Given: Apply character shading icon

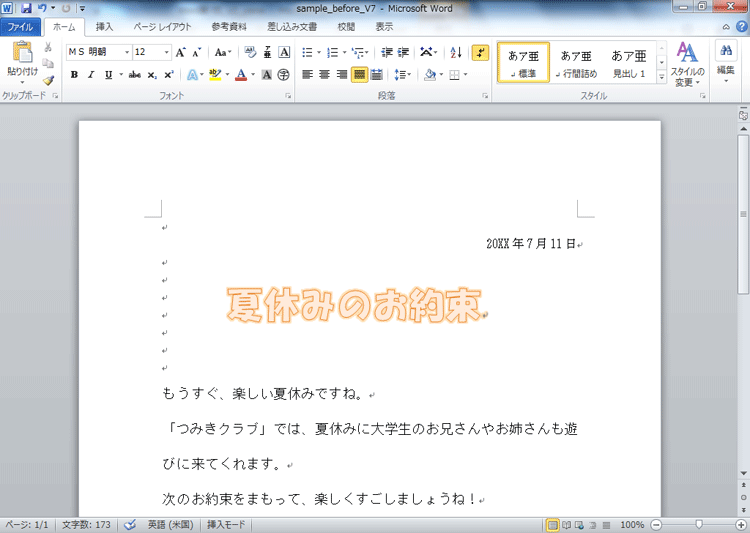Looking at the screenshot, I should [267, 75].
